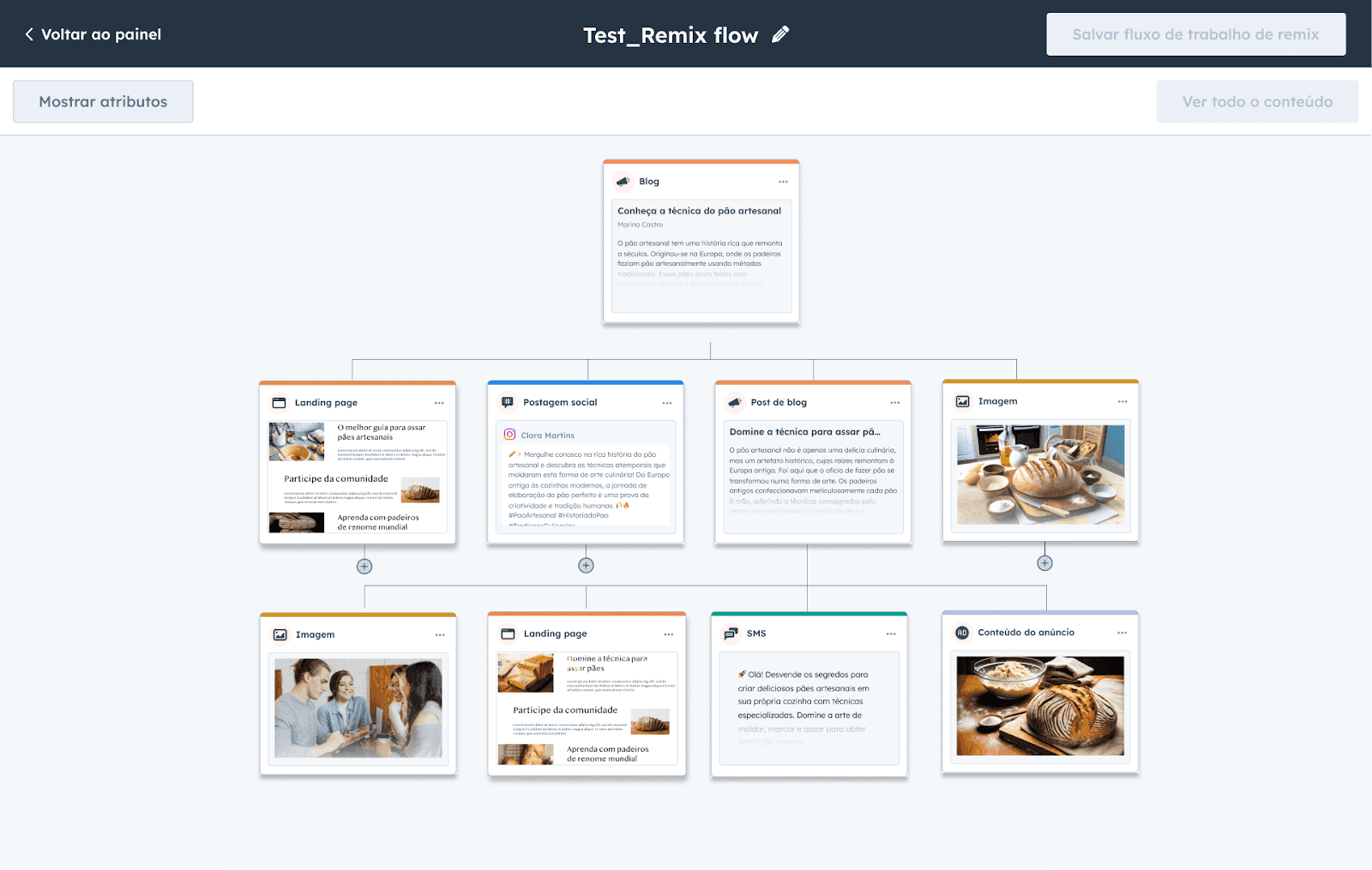This screenshot has height=870, width=1372.
Task: Select Conheça a técnica do pão artesanal title
Action: pyautogui.click(x=699, y=211)
